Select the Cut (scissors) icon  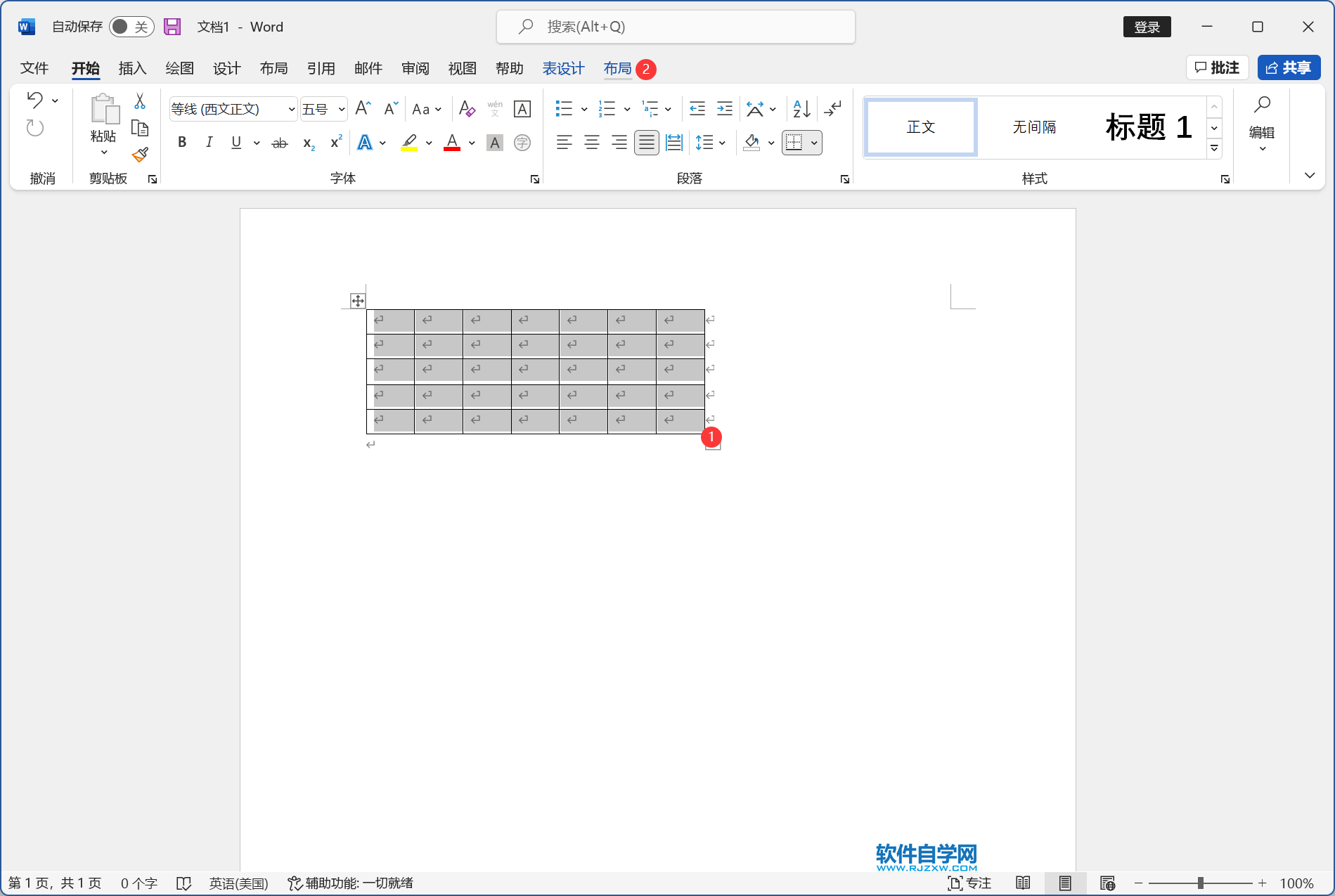point(140,100)
